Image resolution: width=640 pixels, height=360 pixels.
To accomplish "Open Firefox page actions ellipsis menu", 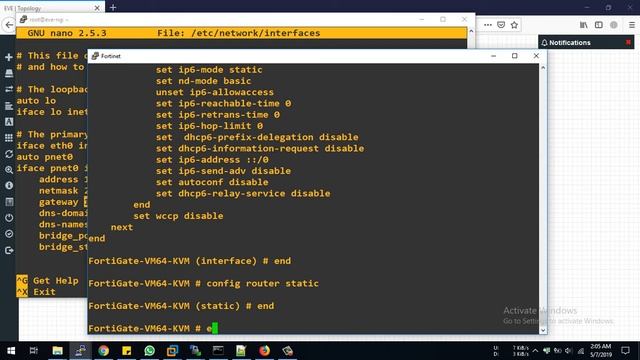I will click(488, 25).
